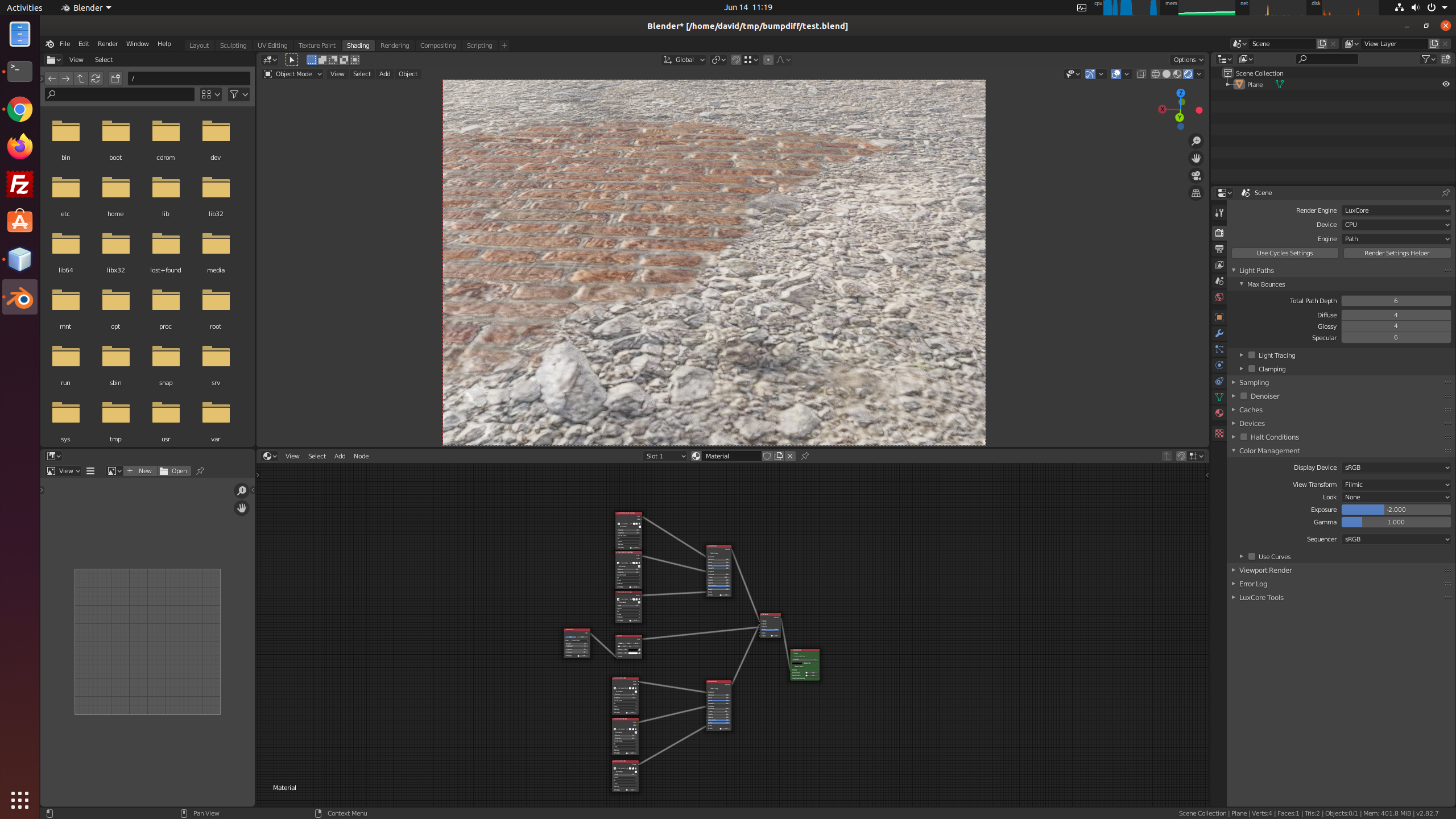The width and height of the screenshot is (1456, 819).
Task: Click the file browser refresh icon
Action: (x=96, y=78)
